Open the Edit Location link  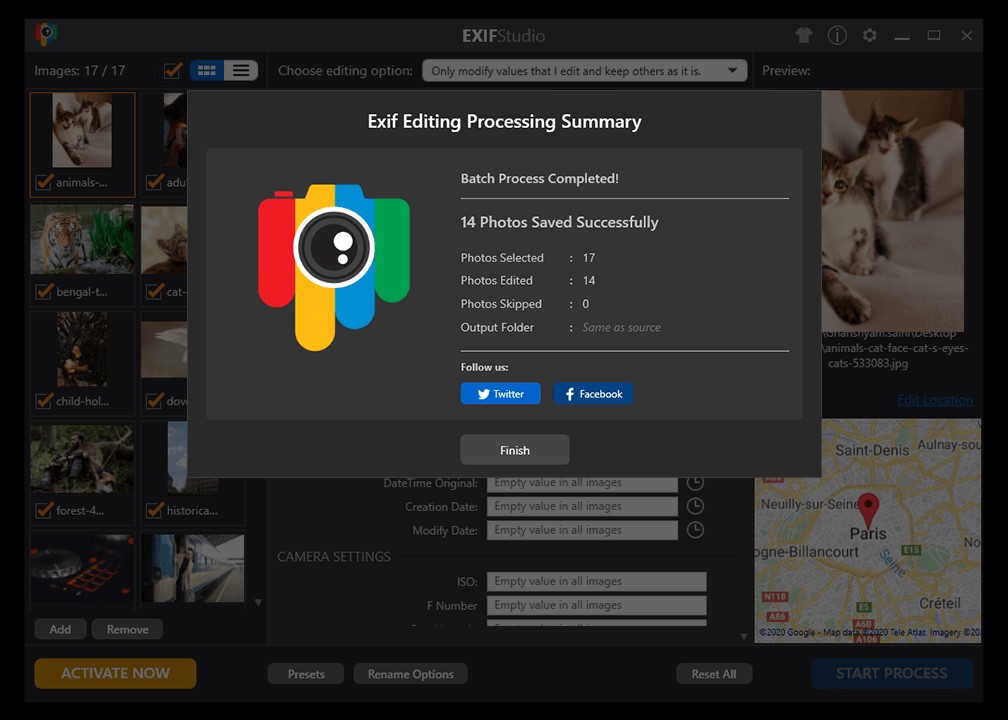click(935, 400)
